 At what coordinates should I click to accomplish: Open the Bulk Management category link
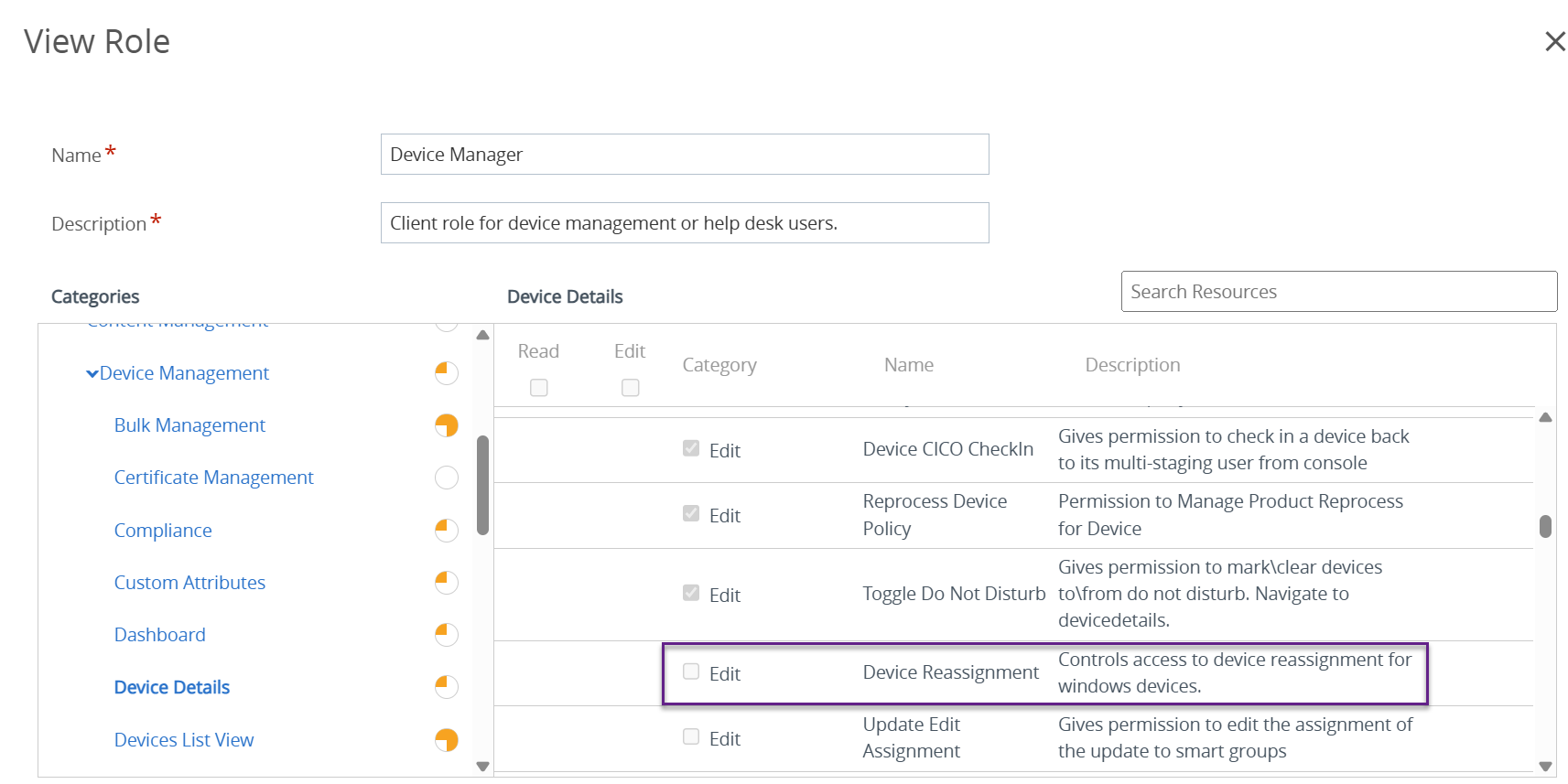(189, 425)
